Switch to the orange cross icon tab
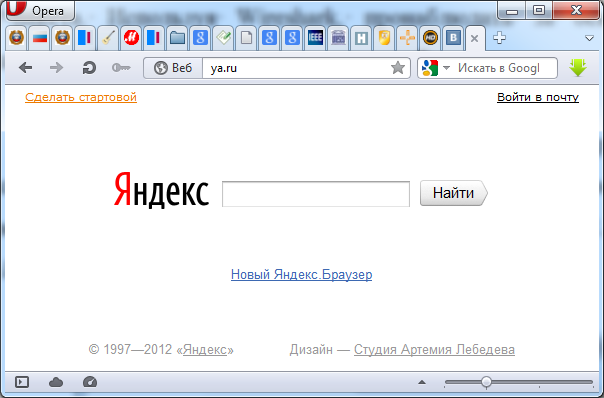604x398 pixels. pos(407,38)
